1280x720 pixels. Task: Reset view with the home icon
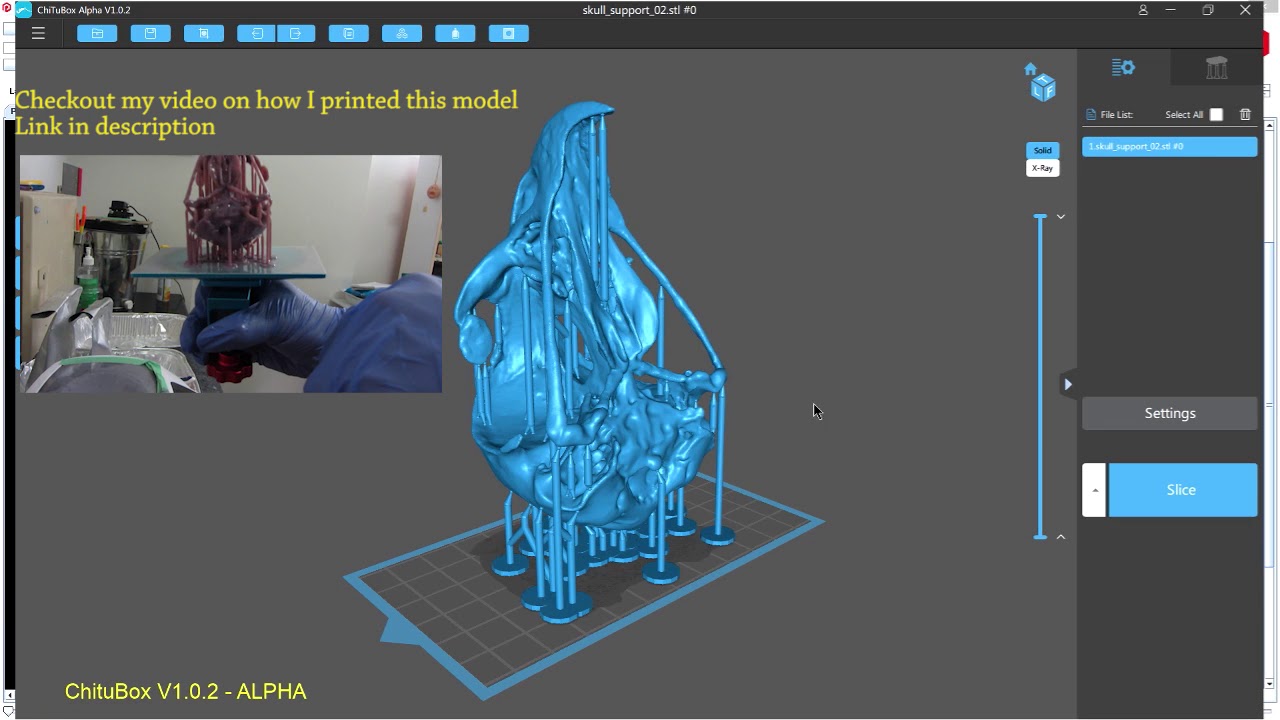pos(1030,69)
